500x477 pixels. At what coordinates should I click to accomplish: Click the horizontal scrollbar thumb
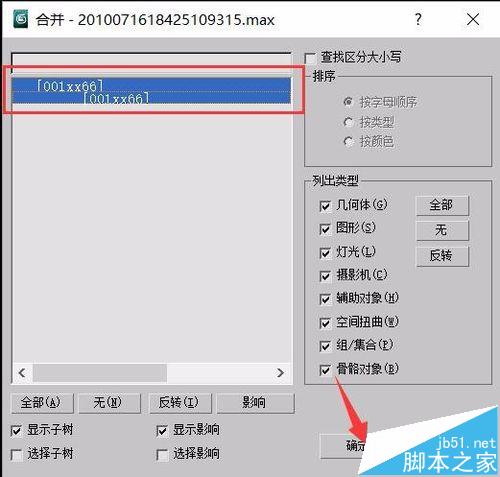click(99, 373)
